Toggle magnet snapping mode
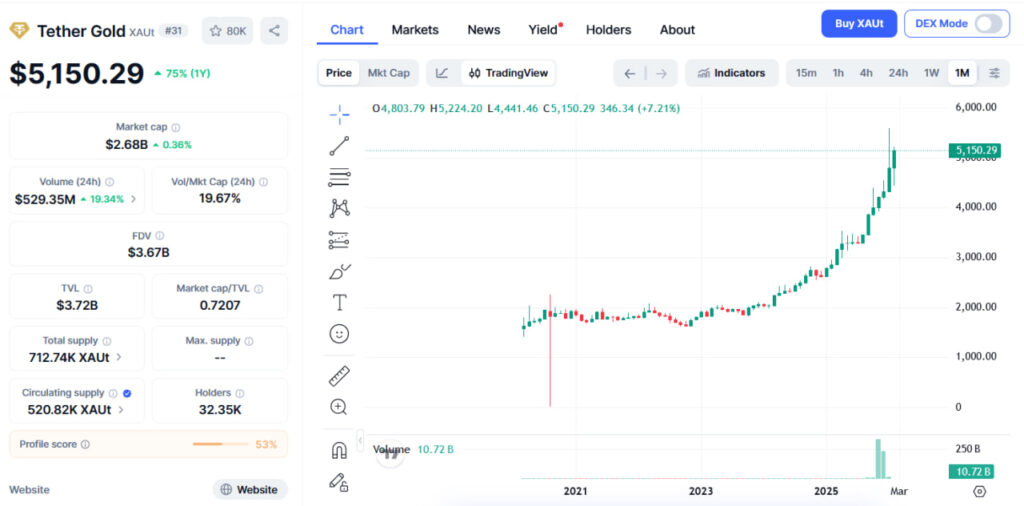The height and width of the screenshot is (506, 1024). [339, 451]
